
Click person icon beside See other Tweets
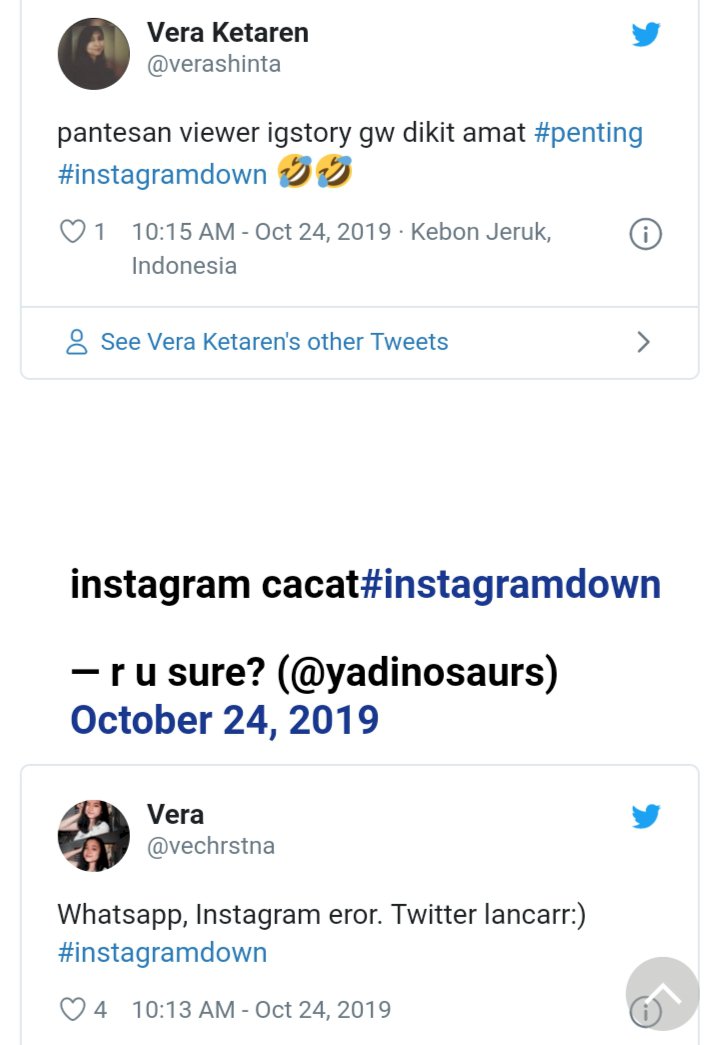76,342
